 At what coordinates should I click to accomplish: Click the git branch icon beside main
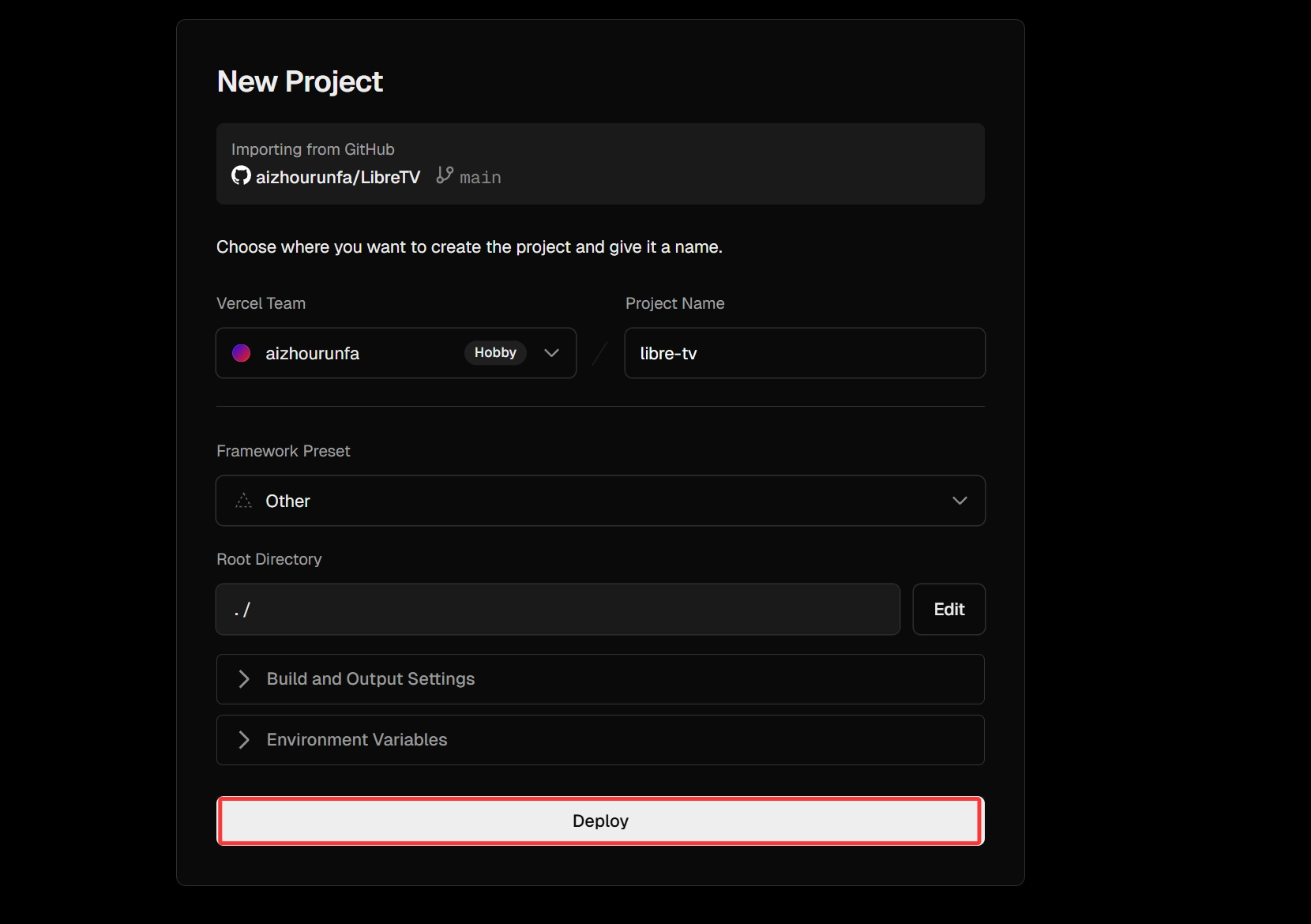click(x=445, y=175)
